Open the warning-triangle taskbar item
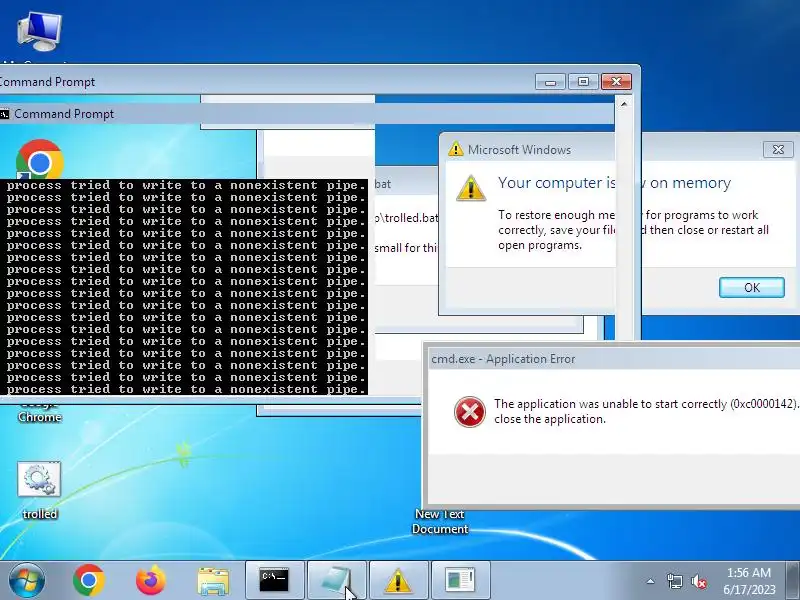The image size is (800, 600). point(398,580)
